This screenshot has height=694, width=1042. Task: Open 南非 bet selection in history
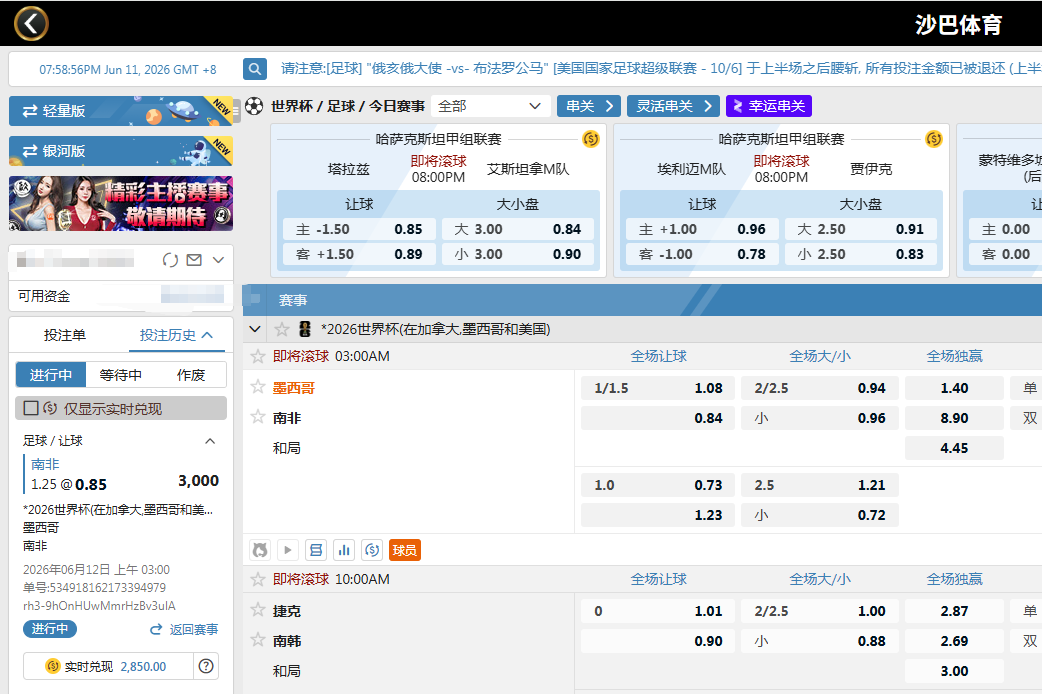point(45,464)
